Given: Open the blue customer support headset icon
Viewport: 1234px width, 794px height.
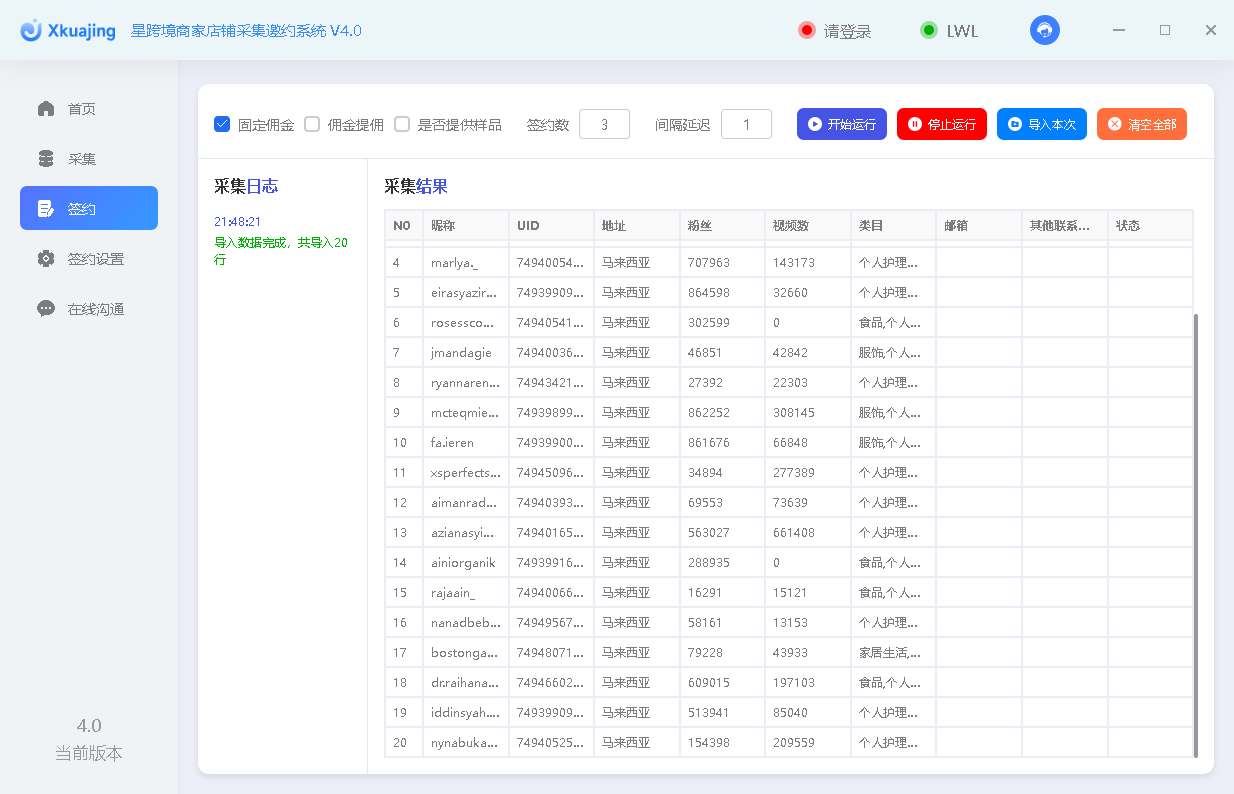Looking at the screenshot, I should click(1045, 30).
